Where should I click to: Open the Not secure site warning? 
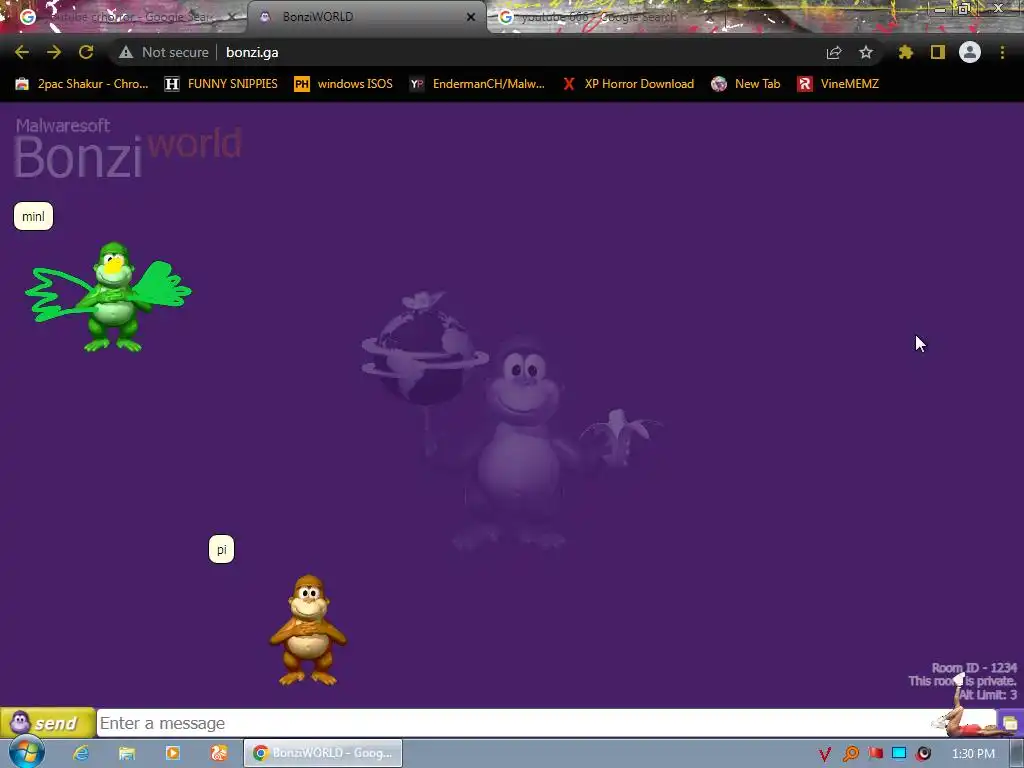tap(164, 52)
